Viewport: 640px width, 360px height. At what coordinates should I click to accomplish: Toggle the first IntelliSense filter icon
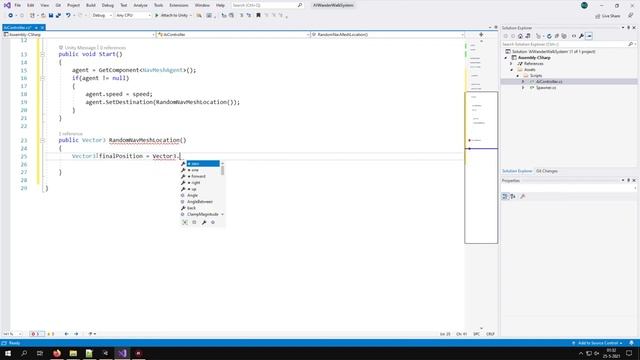click(185, 222)
